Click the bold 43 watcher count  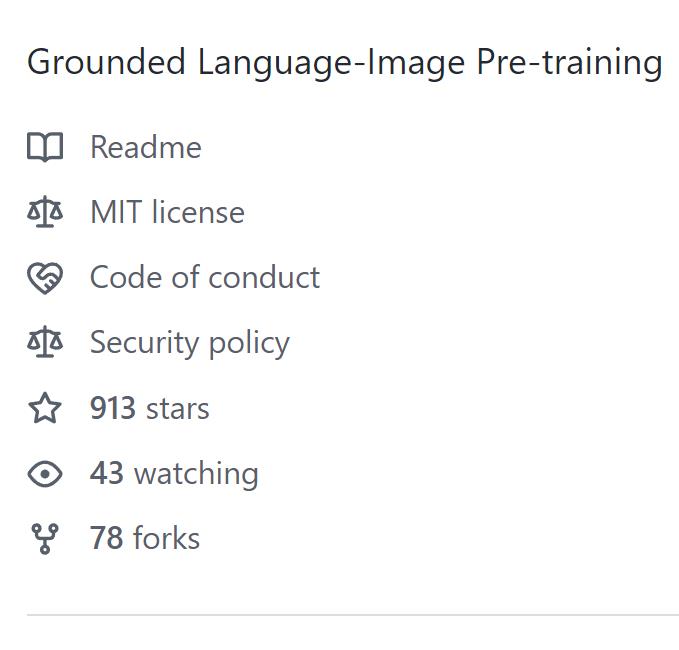[106, 473]
